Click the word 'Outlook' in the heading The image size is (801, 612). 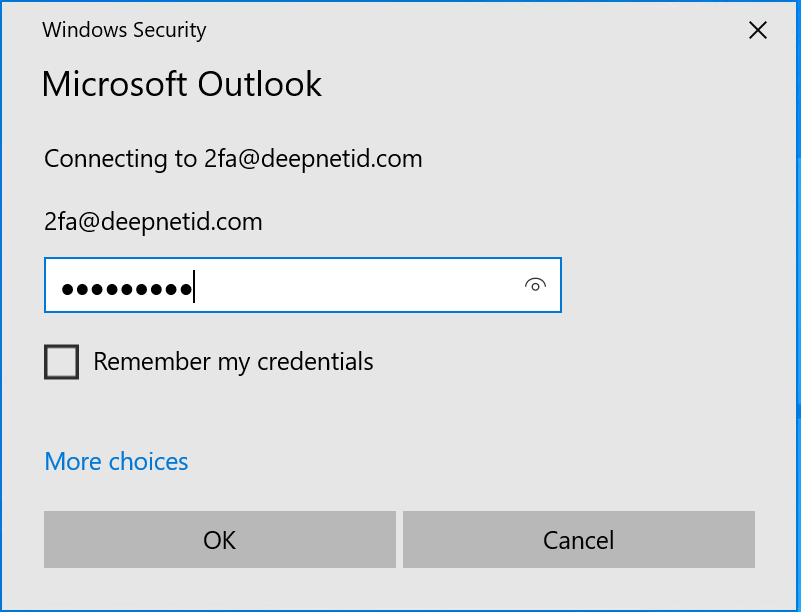pos(260,84)
